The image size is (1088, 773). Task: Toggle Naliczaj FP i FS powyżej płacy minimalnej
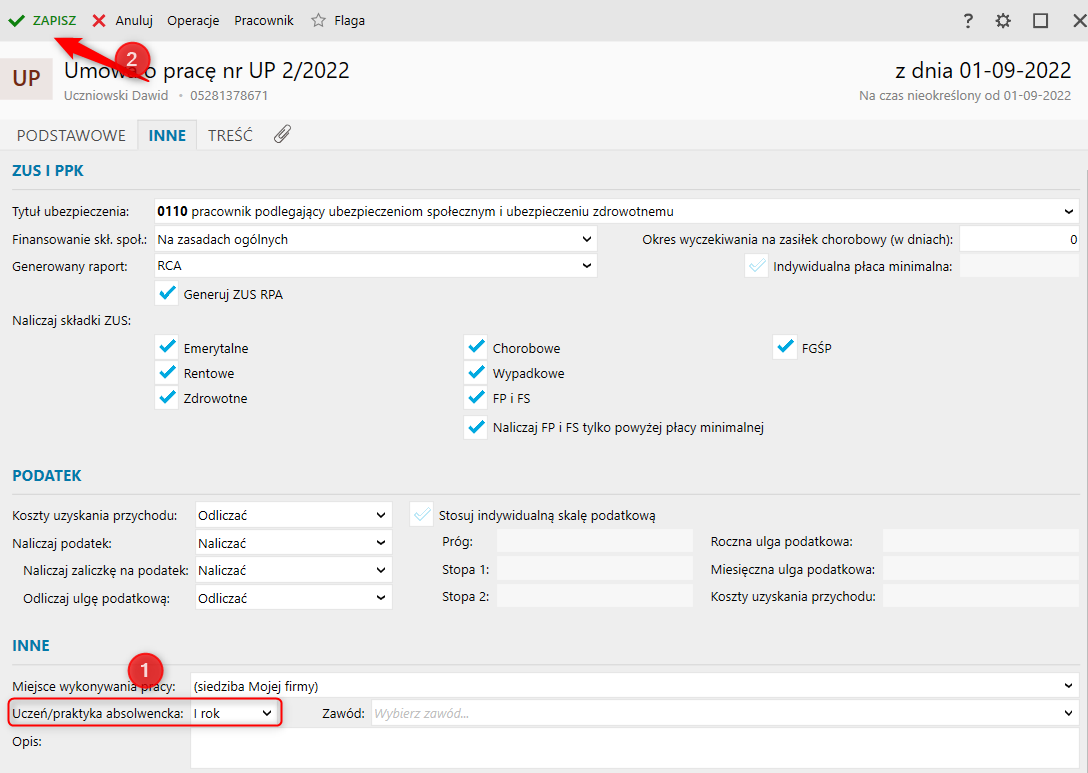[x=476, y=427]
